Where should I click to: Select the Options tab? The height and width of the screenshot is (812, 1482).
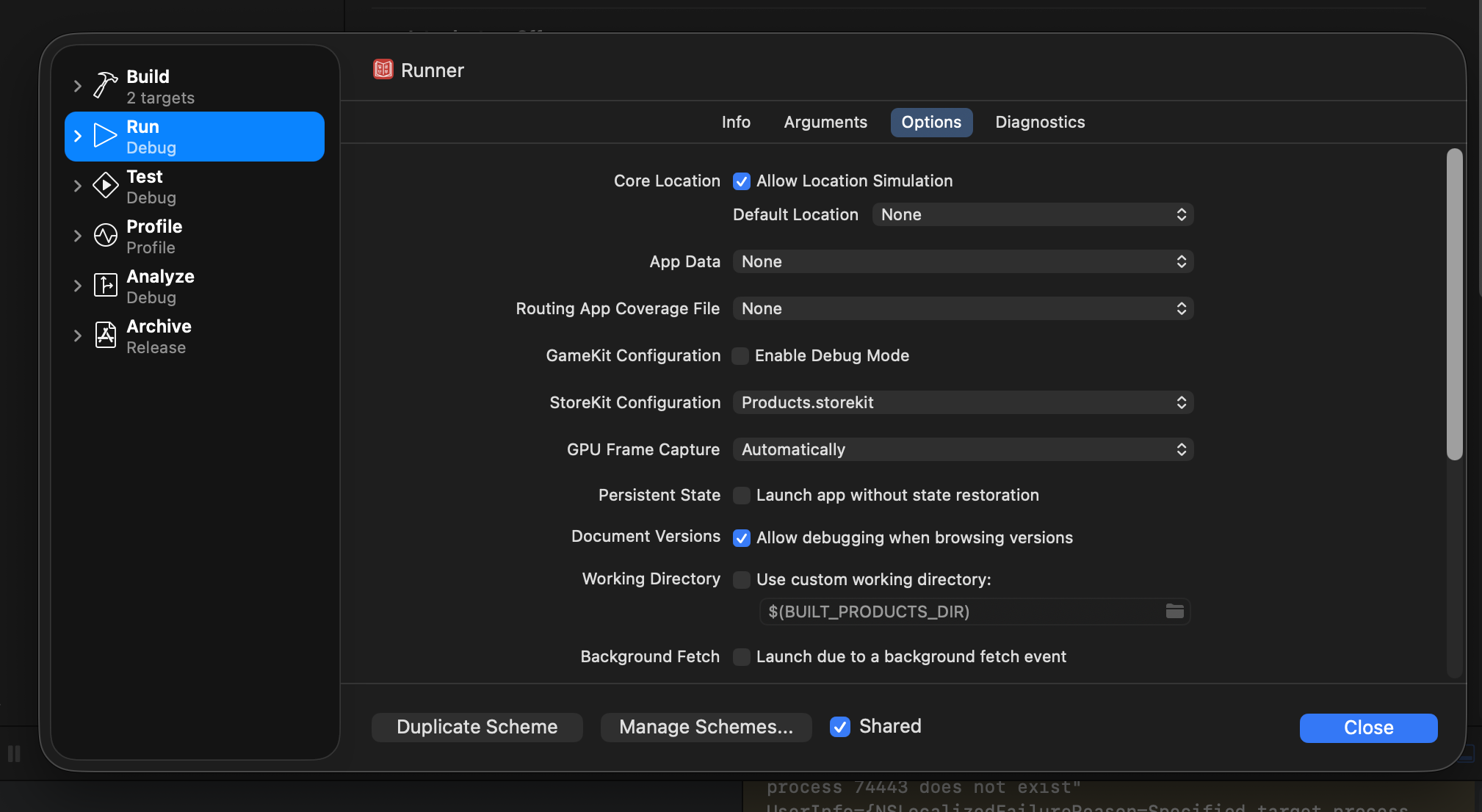[931, 122]
